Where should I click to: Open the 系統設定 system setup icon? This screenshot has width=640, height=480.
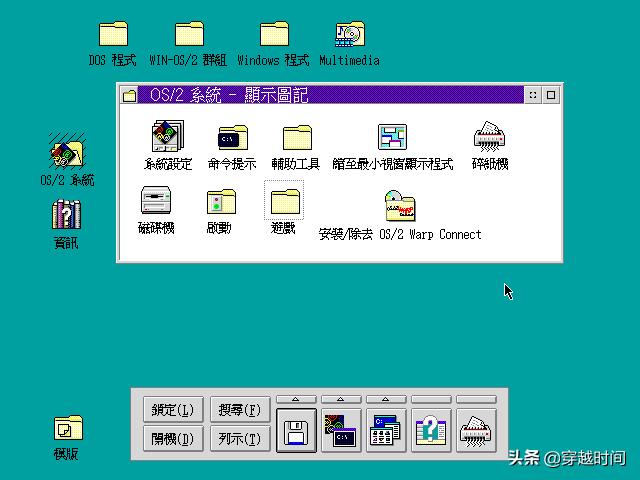167,138
